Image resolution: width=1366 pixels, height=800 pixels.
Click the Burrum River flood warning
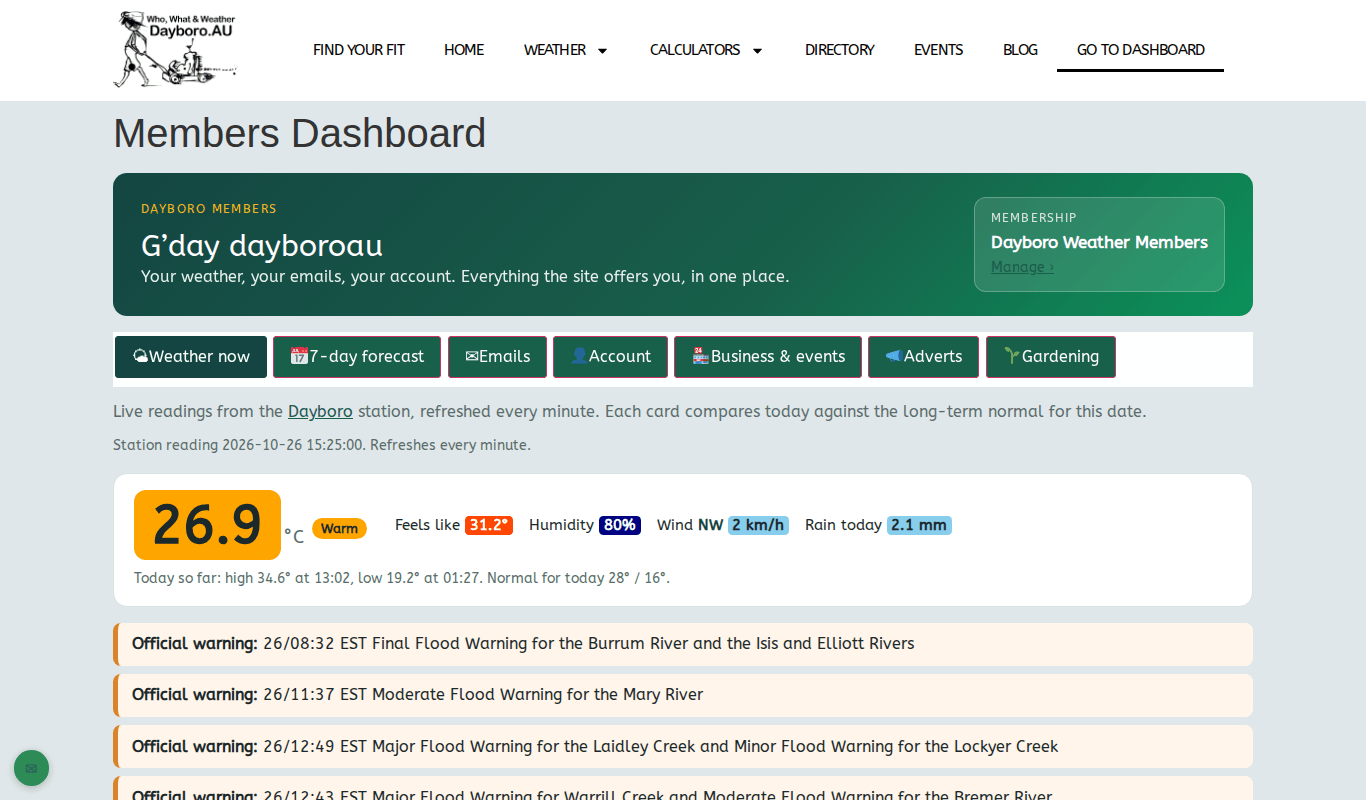point(683,644)
